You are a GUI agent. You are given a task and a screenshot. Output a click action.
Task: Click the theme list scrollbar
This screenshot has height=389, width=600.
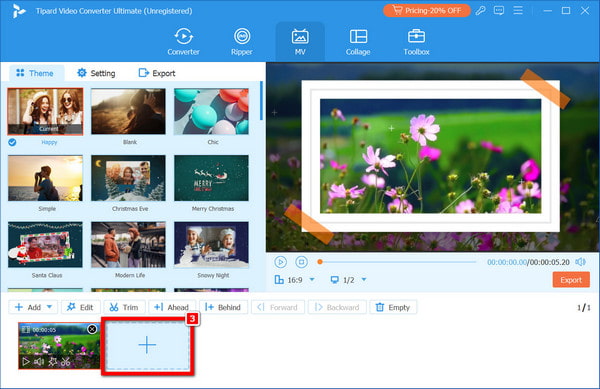[x=261, y=101]
